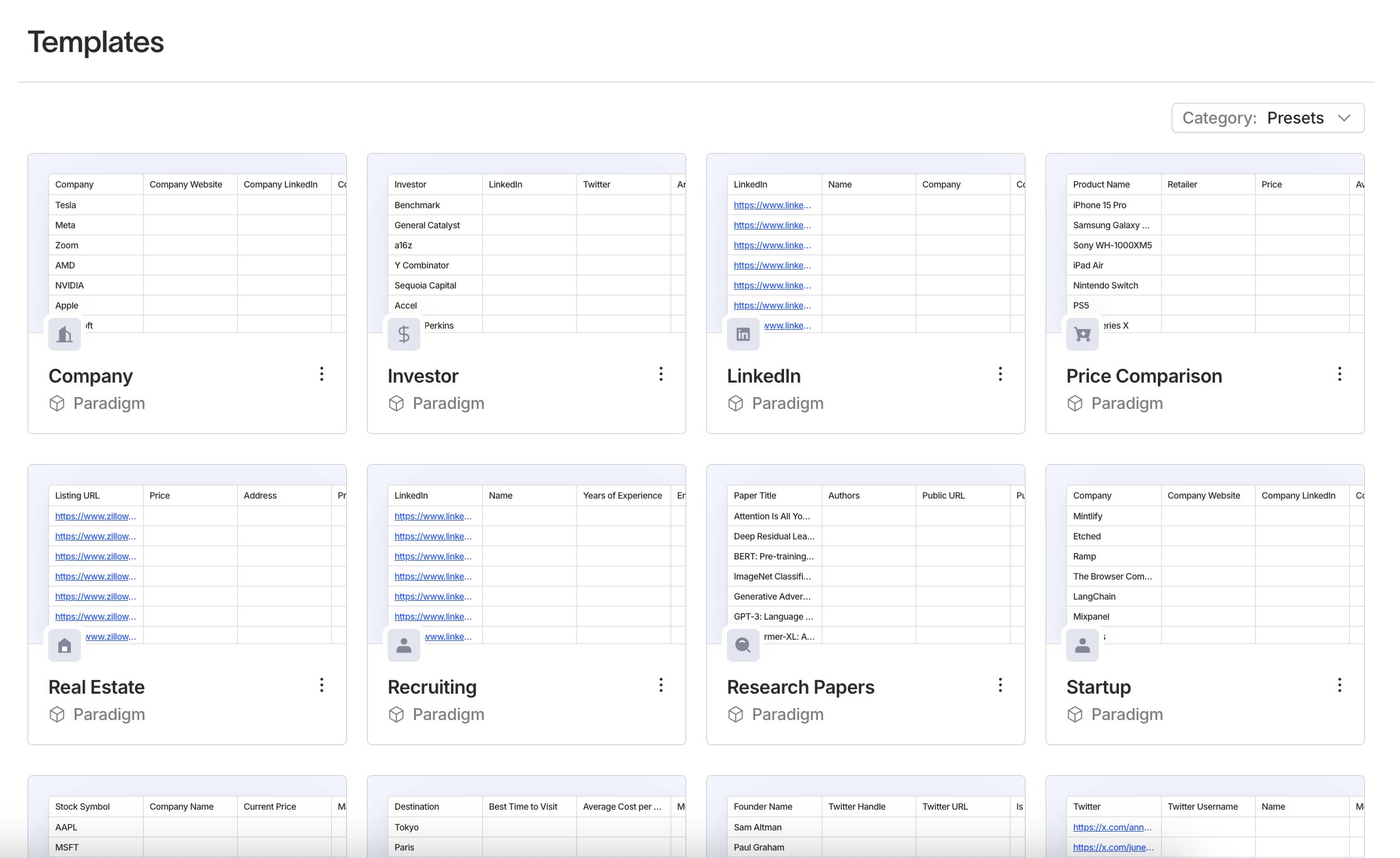The height and width of the screenshot is (858, 1400).
Task: Open the options menu on Price Comparison
Action: [1340, 374]
